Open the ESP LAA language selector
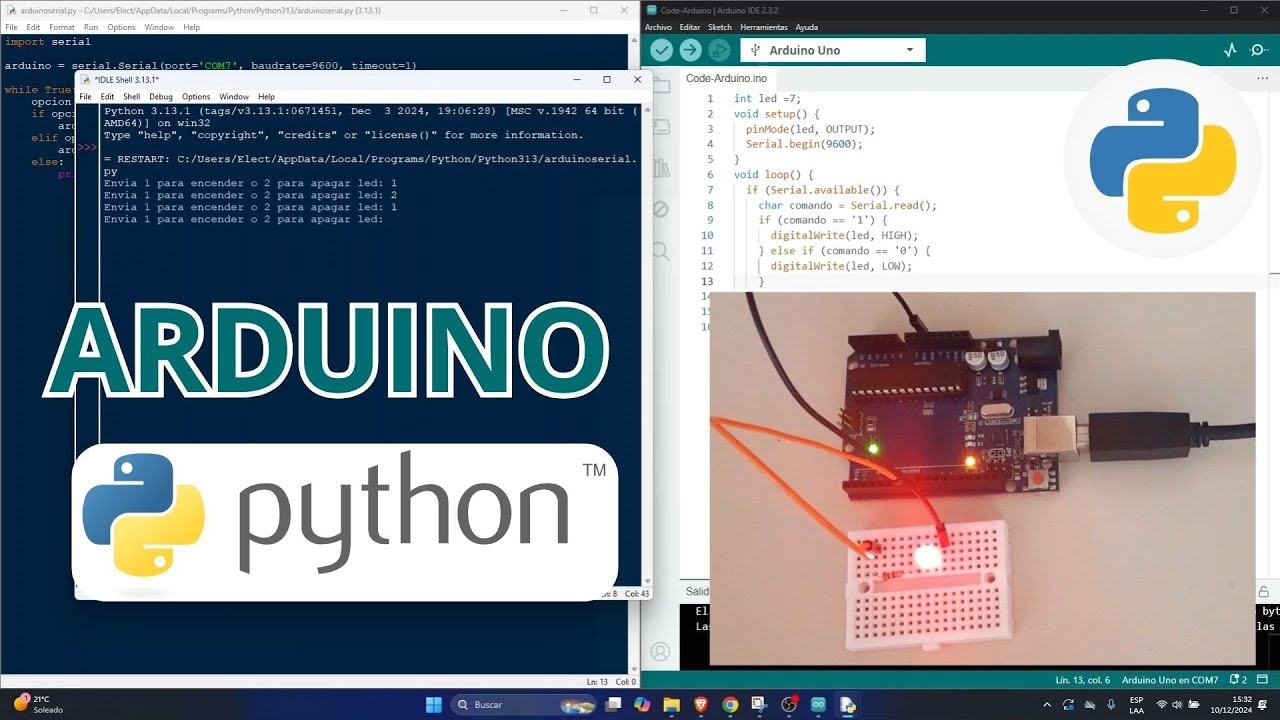Viewport: 1280px width, 720px height. point(1137,704)
